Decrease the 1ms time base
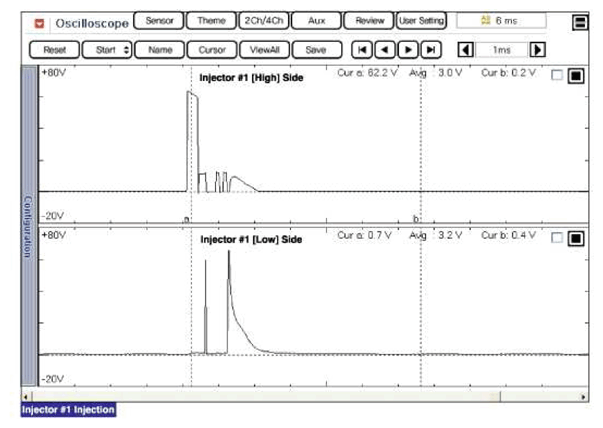This screenshot has width=603, height=428. tap(465, 49)
